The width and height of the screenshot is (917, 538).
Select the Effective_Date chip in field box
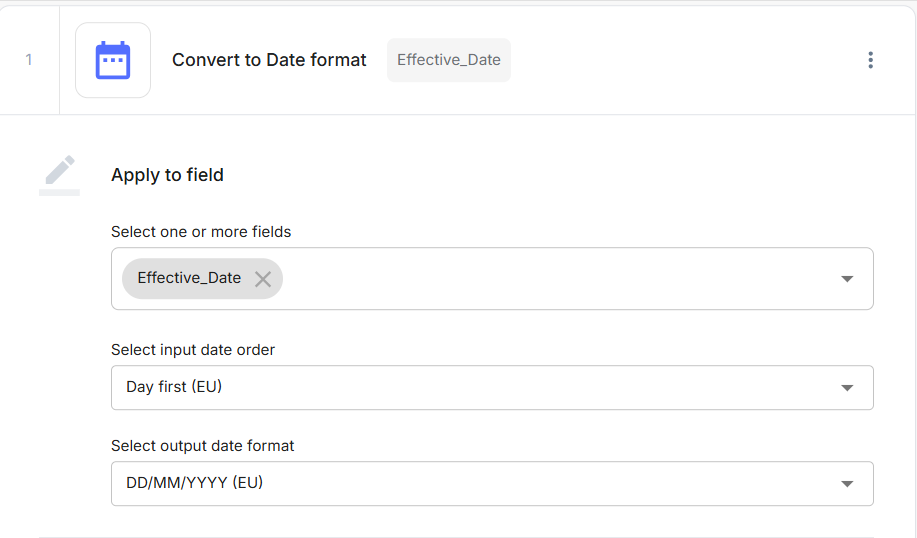point(189,278)
